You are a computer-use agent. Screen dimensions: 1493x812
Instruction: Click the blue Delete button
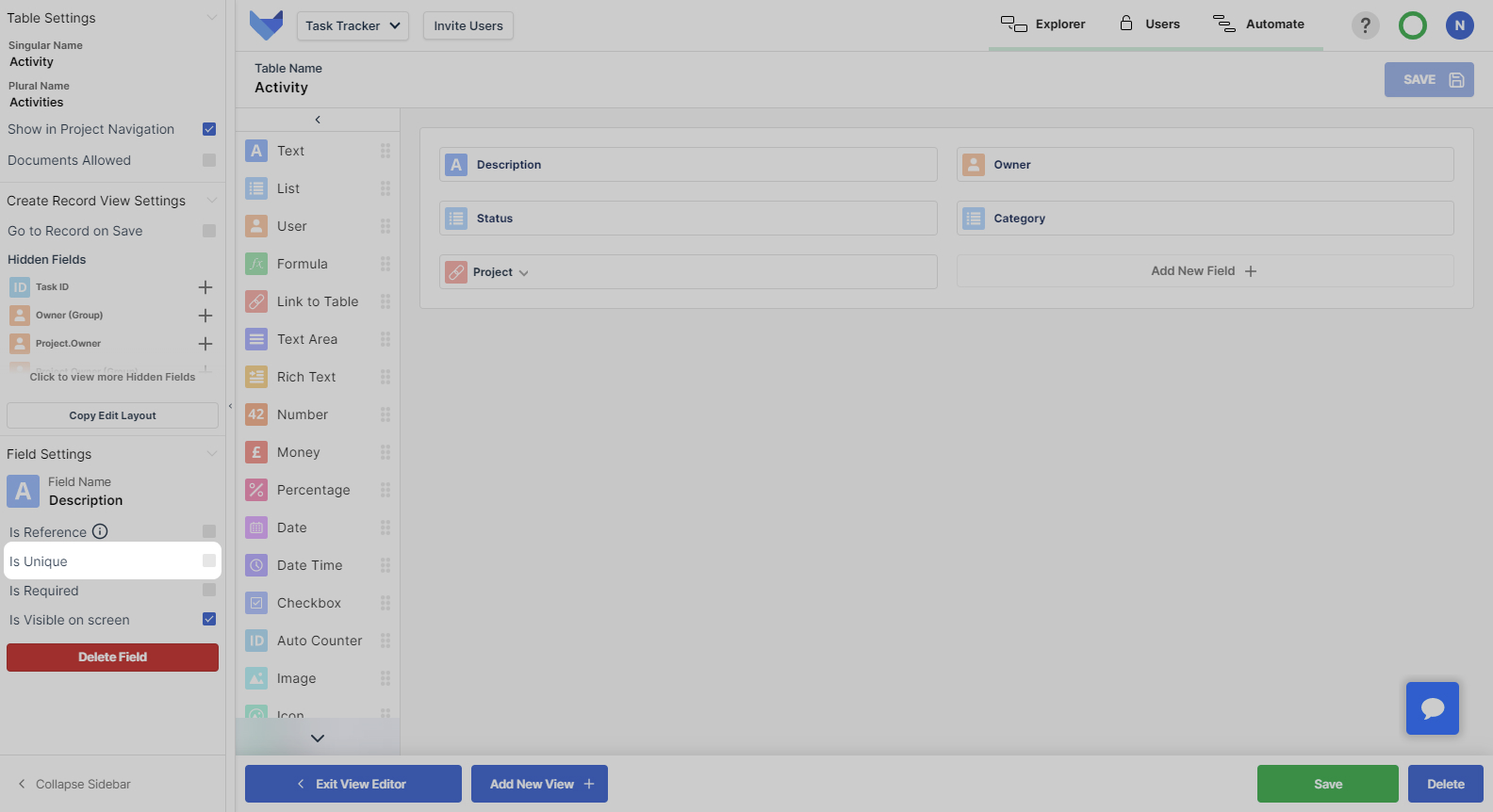1446,784
